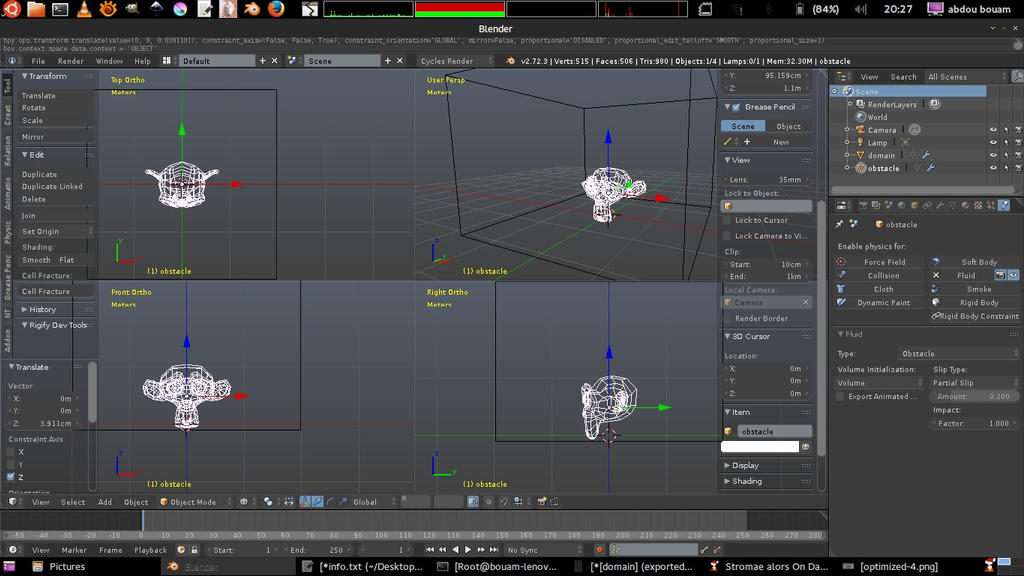Image resolution: width=1024 pixels, height=576 pixels.
Task: Open the Physics tab in properties editor
Action: click(1004, 205)
